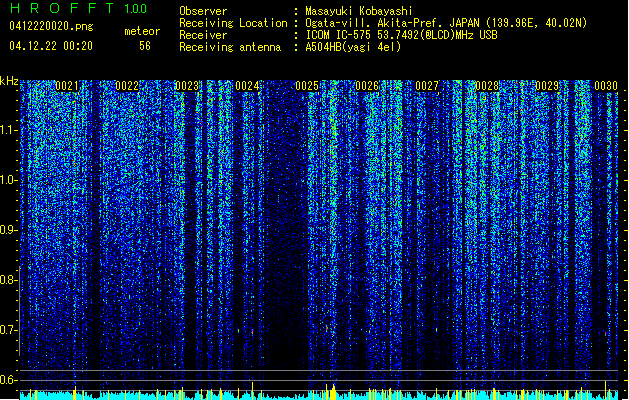
Task: Click the 0021 time marker
Action: point(67,86)
